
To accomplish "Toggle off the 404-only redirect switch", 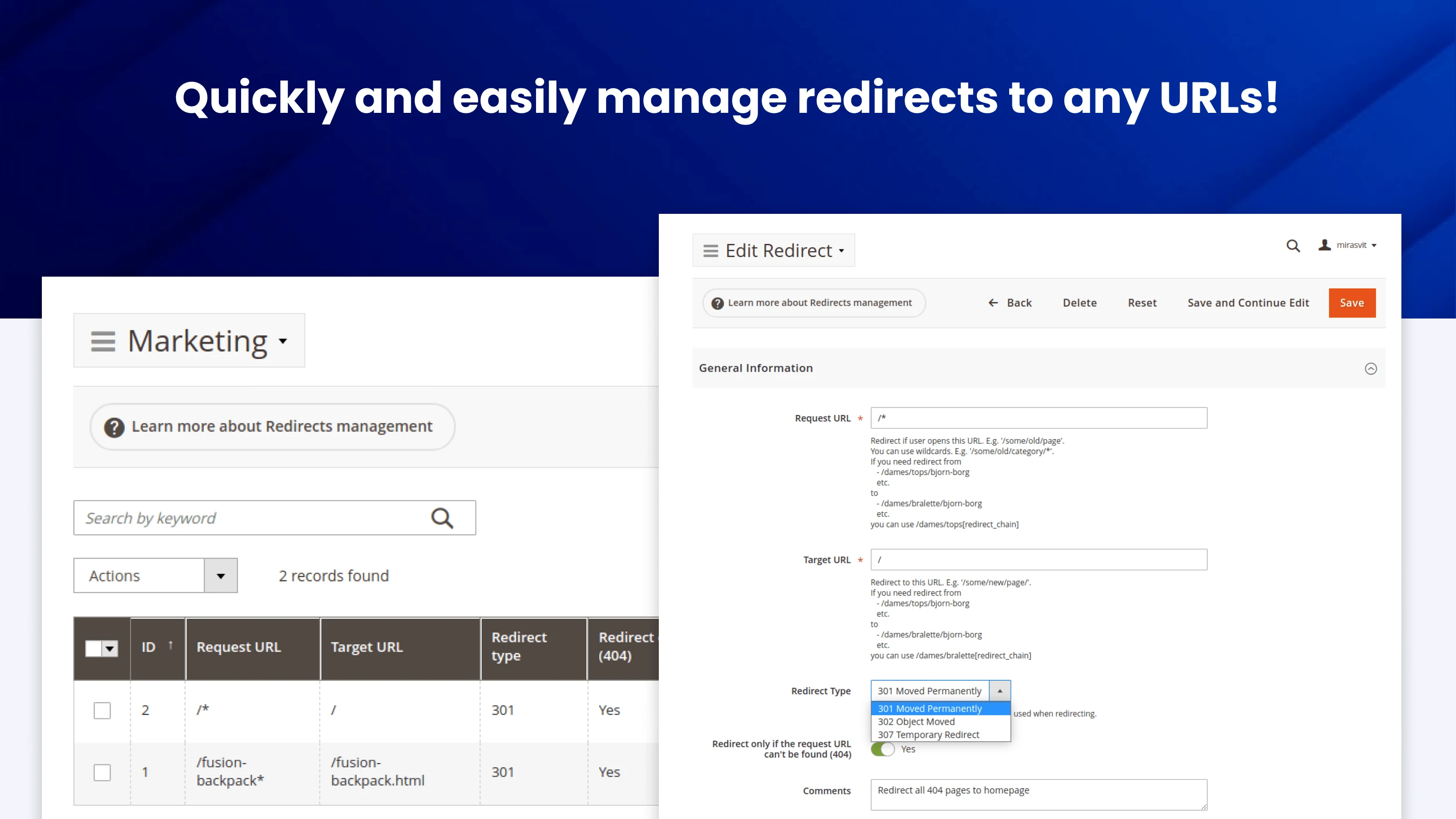I will pos(882,749).
